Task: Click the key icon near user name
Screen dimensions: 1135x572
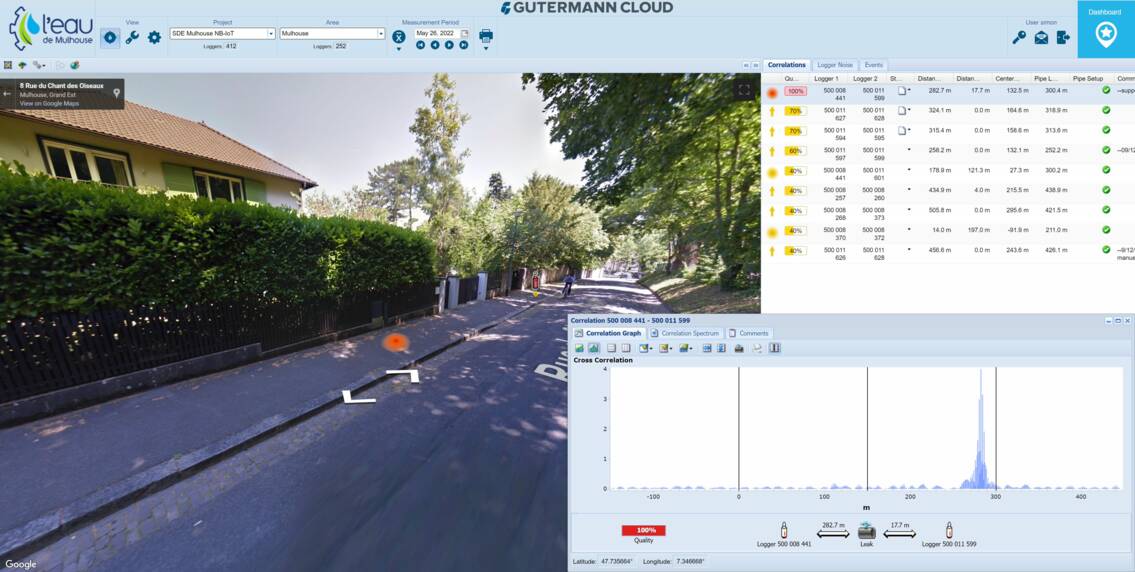Action: click(x=1019, y=38)
